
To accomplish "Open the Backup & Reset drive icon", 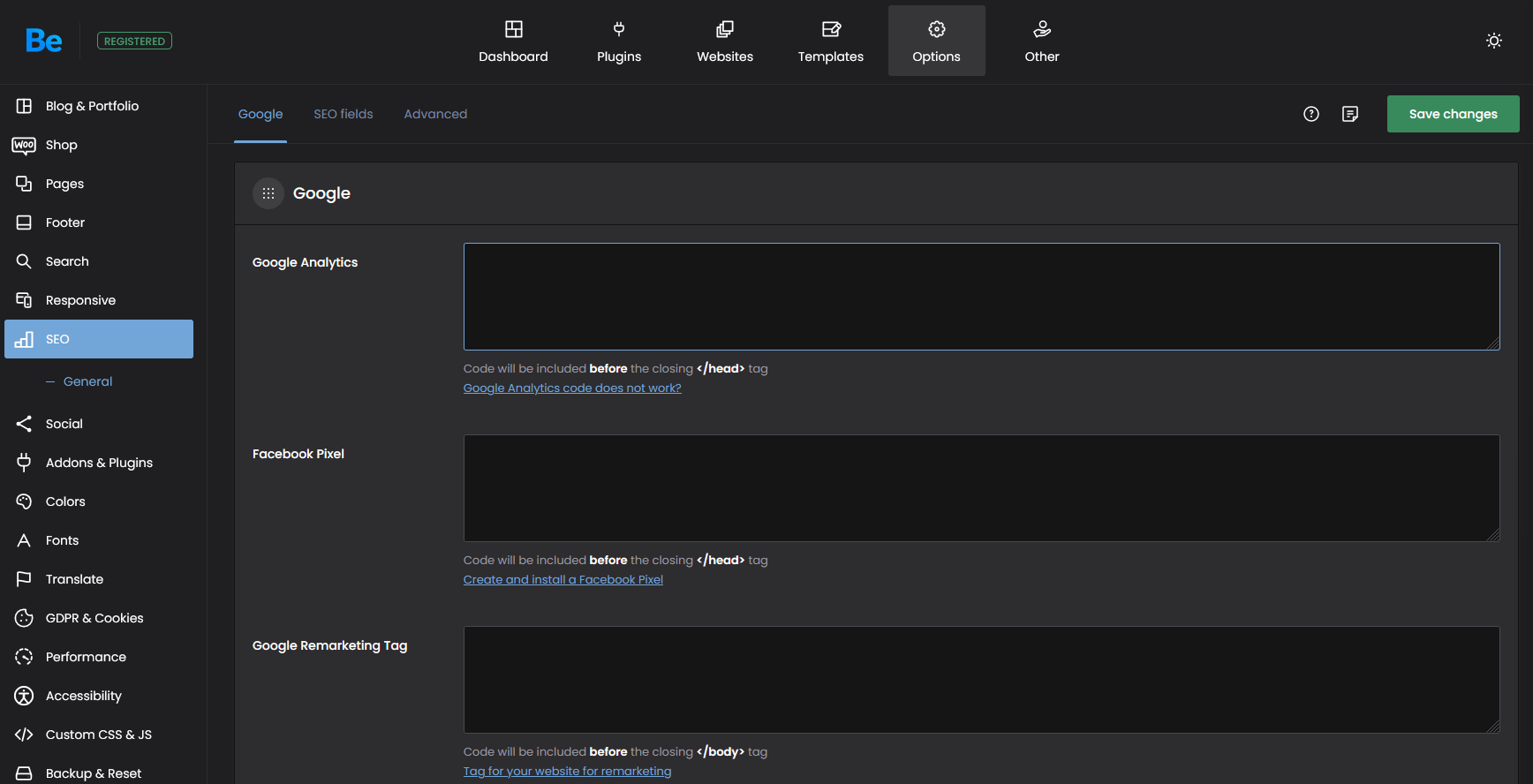I will point(24,773).
